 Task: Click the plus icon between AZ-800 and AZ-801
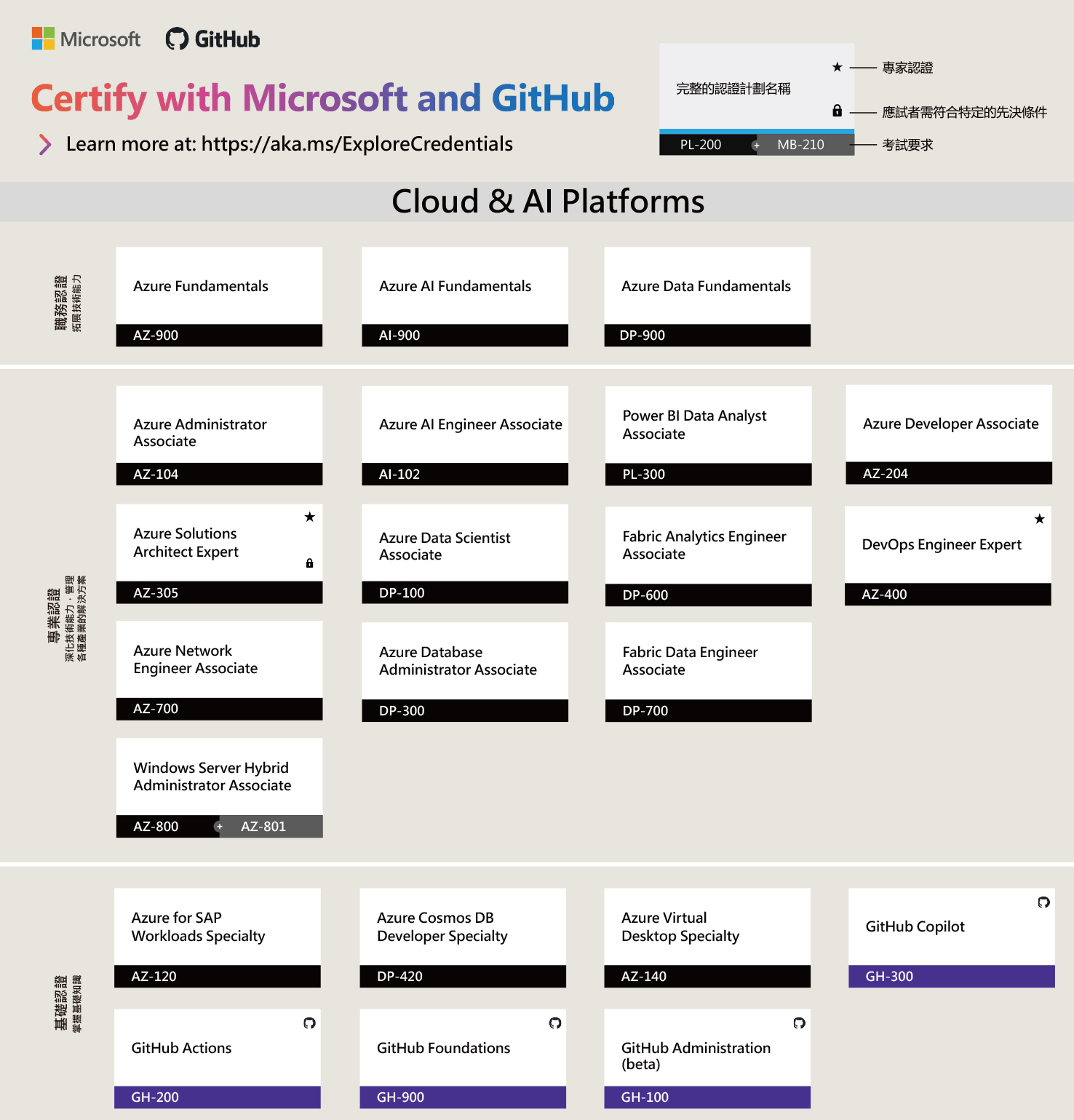tap(219, 827)
